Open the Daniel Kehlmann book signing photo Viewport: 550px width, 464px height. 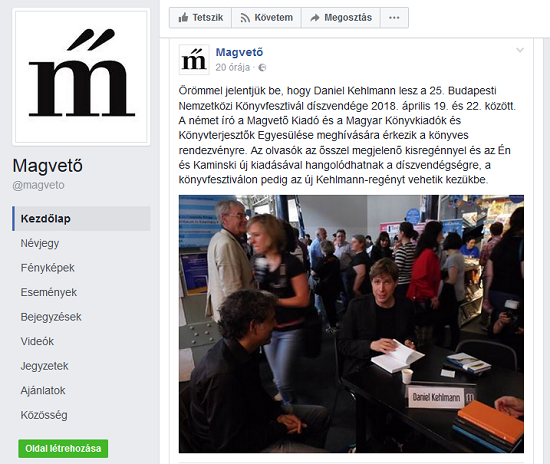pos(351,324)
